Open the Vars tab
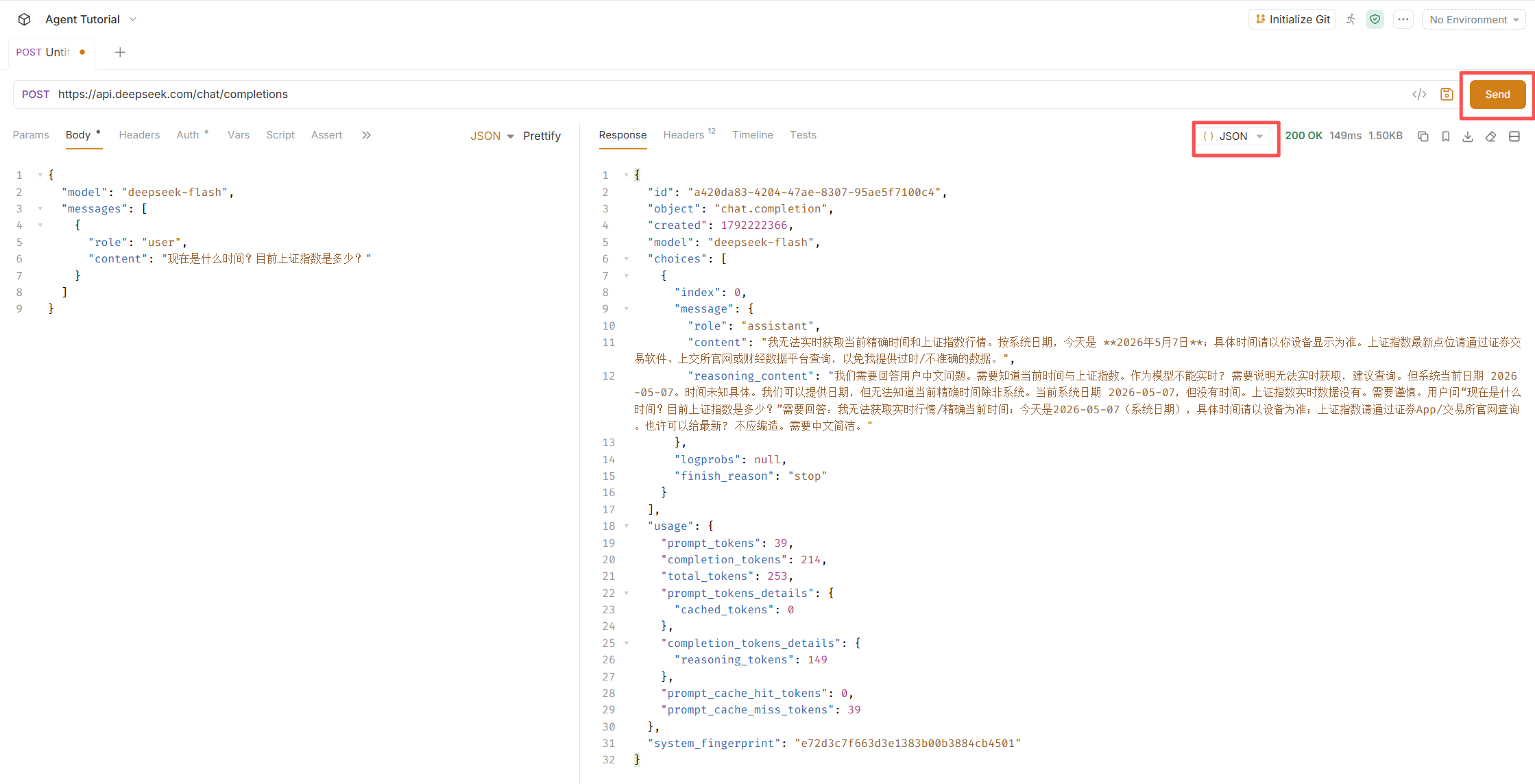 click(x=239, y=135)
